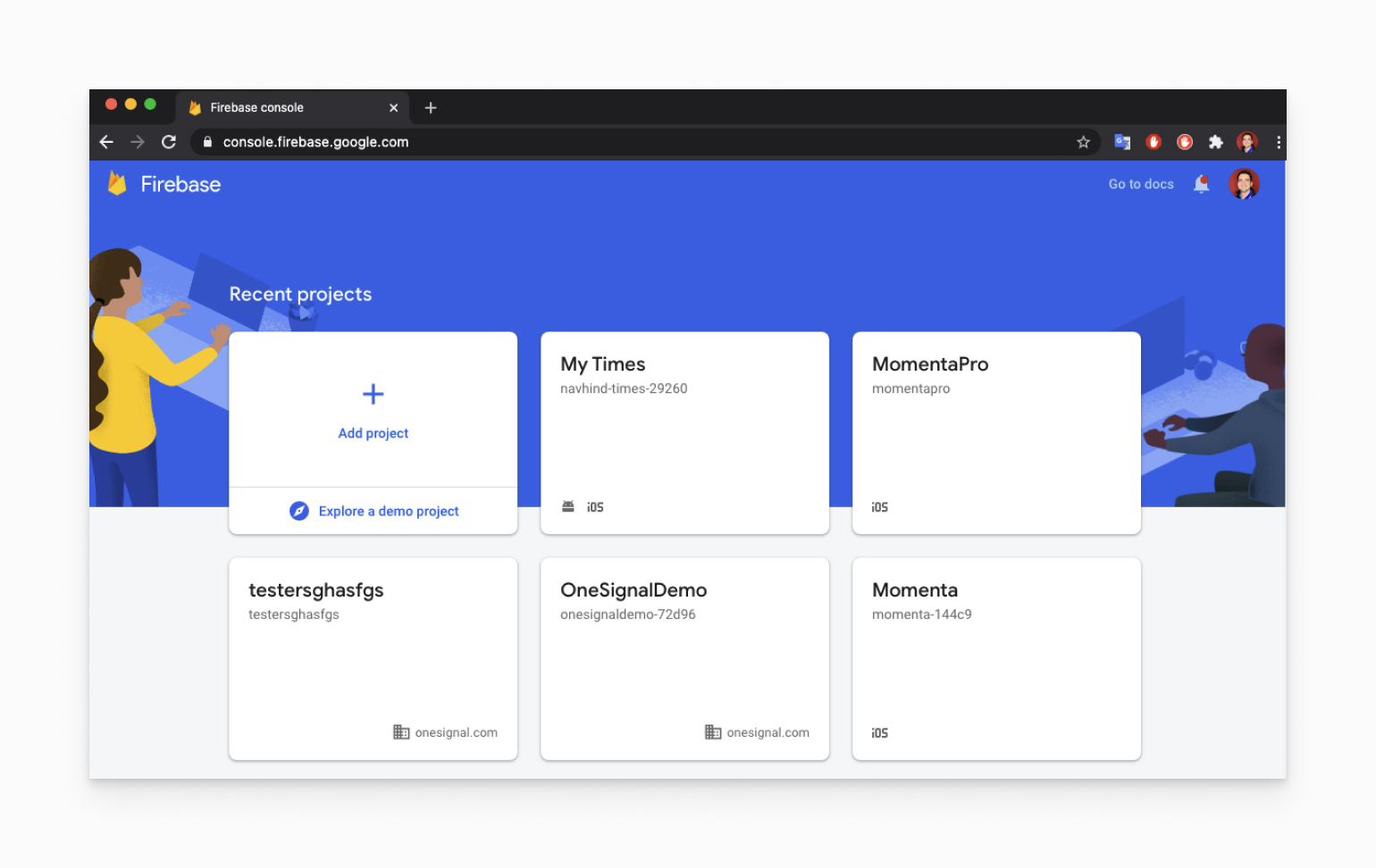This screenshot has height=868, width=1376.
Task: Click the lock icon in address bar
Action: [x=207, y=142]
